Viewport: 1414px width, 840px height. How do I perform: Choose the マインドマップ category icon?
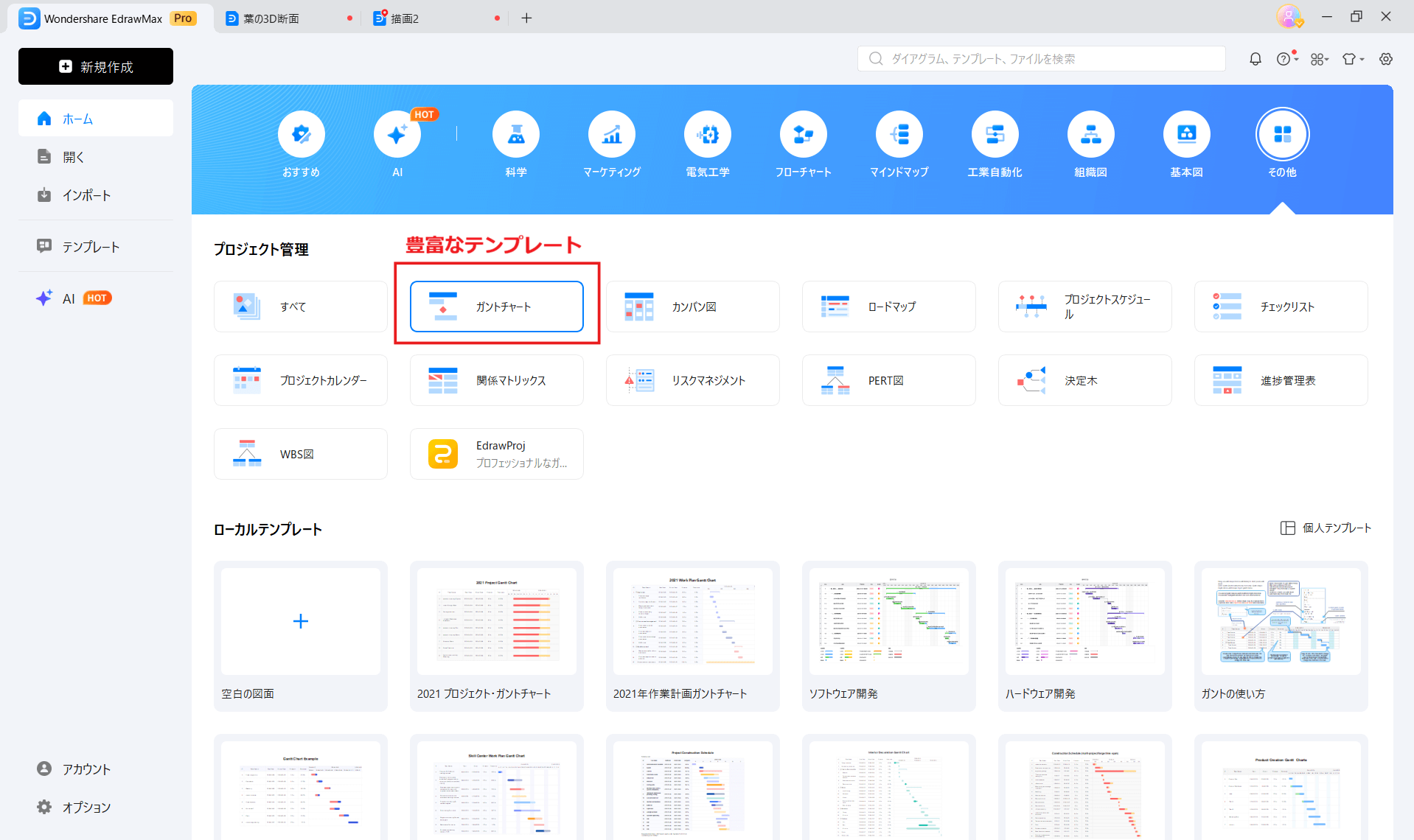[899, 135]
